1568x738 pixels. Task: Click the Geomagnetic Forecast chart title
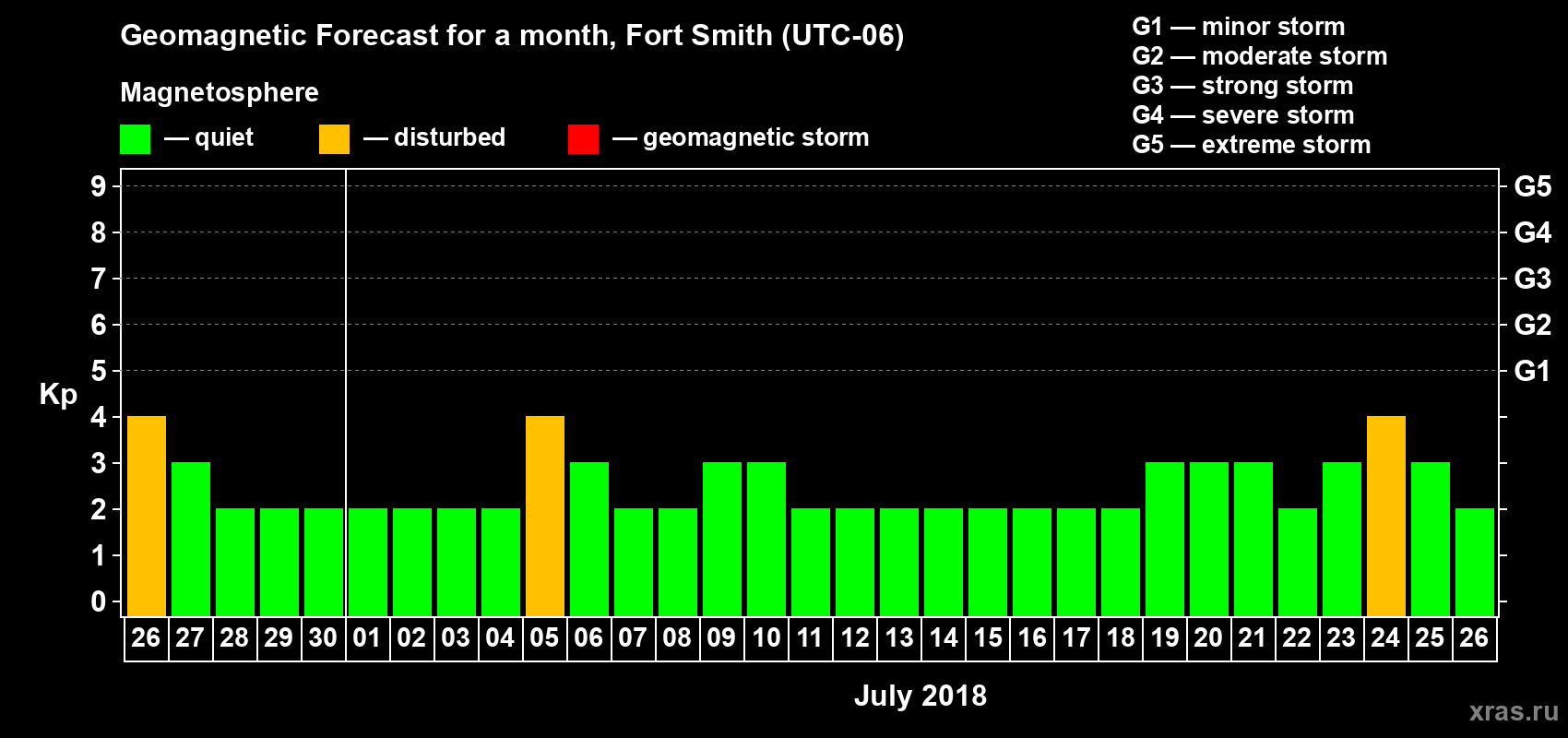click(512, 36)
